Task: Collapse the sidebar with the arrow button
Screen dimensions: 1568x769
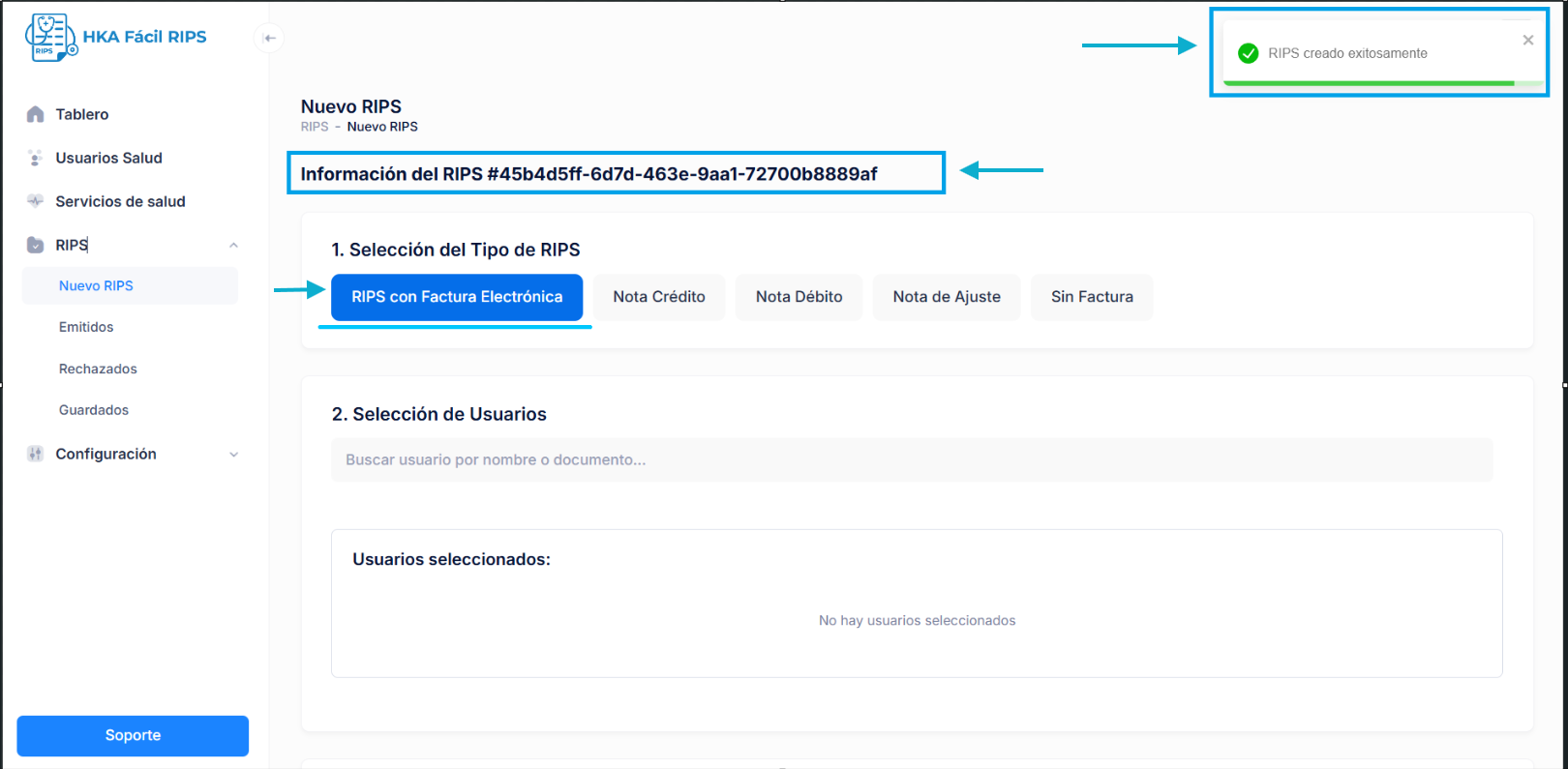Action: 269,38
